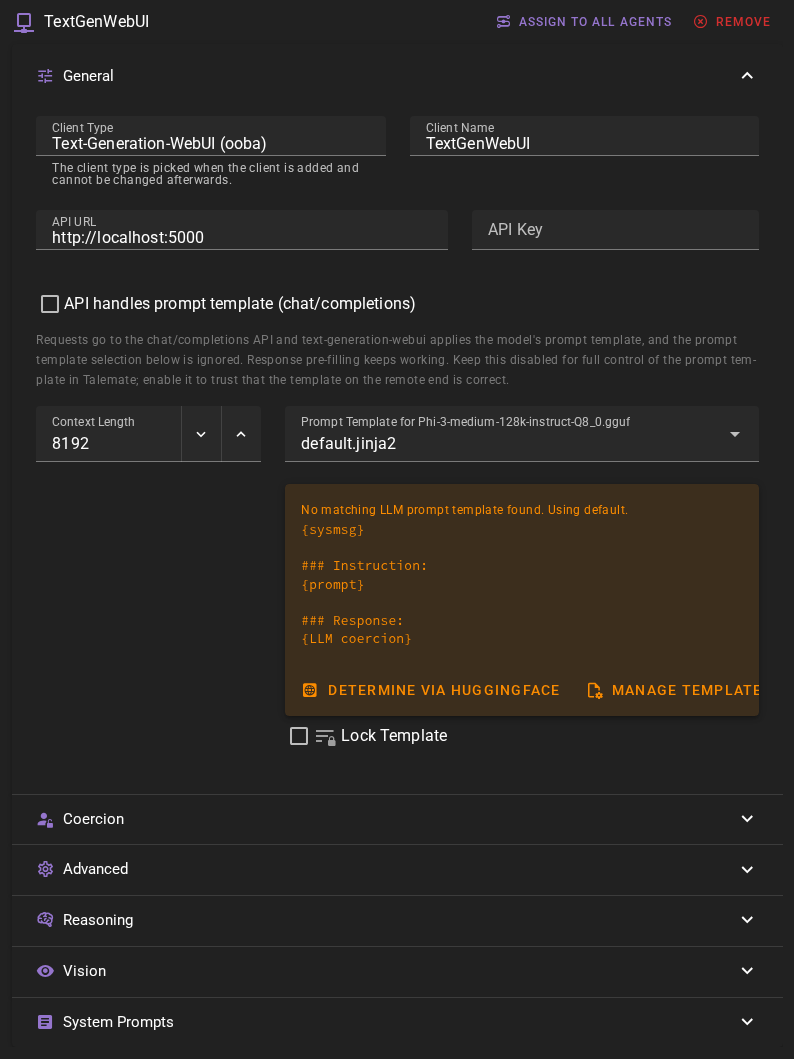Click the client type cannot be changed hint
Image resolution: width=794 pixels, height=1059 pixels.
(x=205, y=174)
